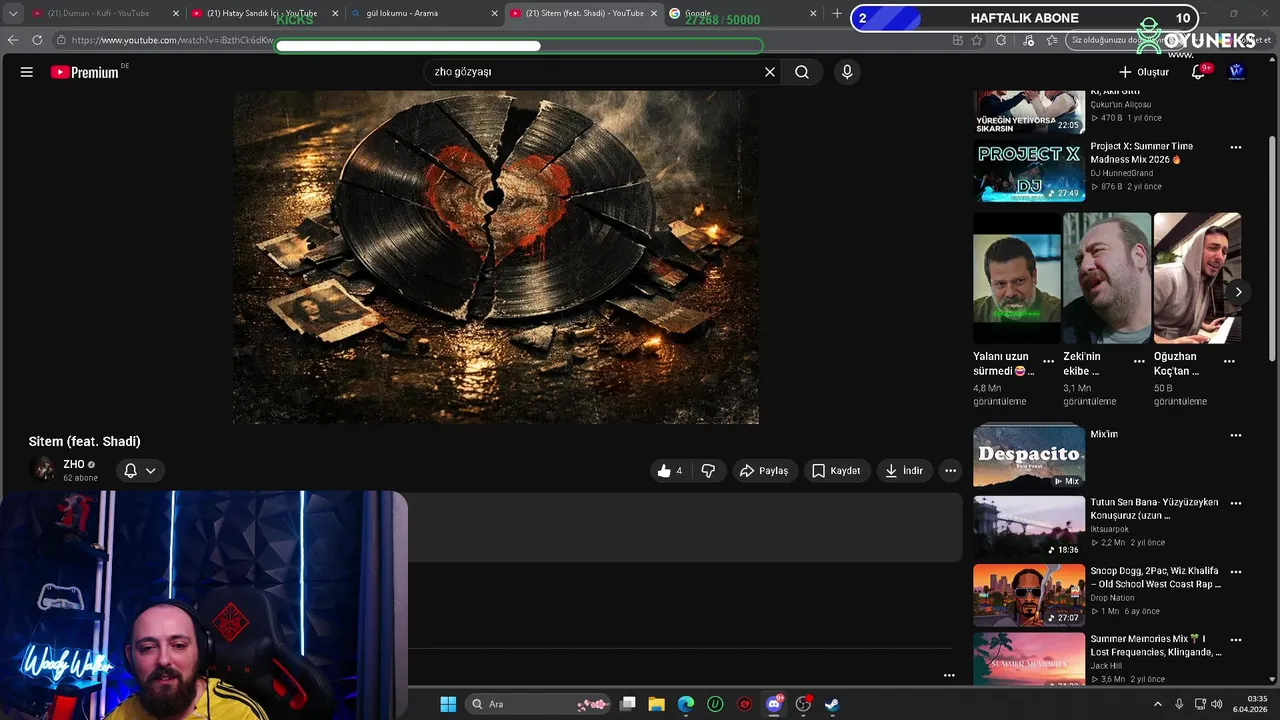
Task: Open ZHO channel name link
Action: click(74, 464)
